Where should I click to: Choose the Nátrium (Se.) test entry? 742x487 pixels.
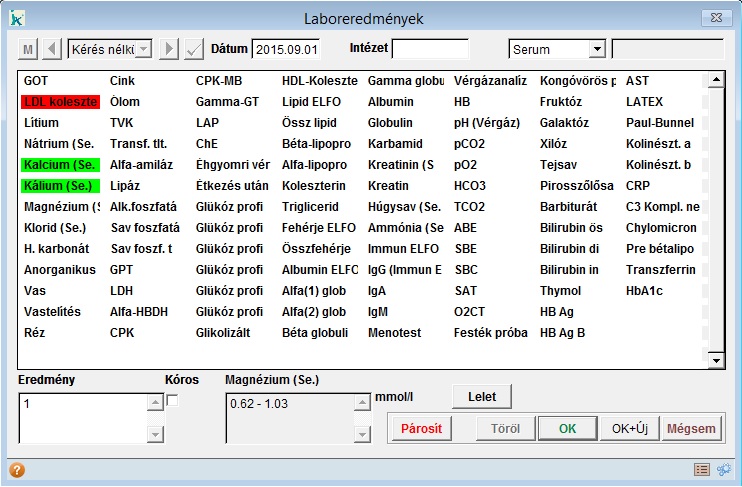click(x=61, y=144)
